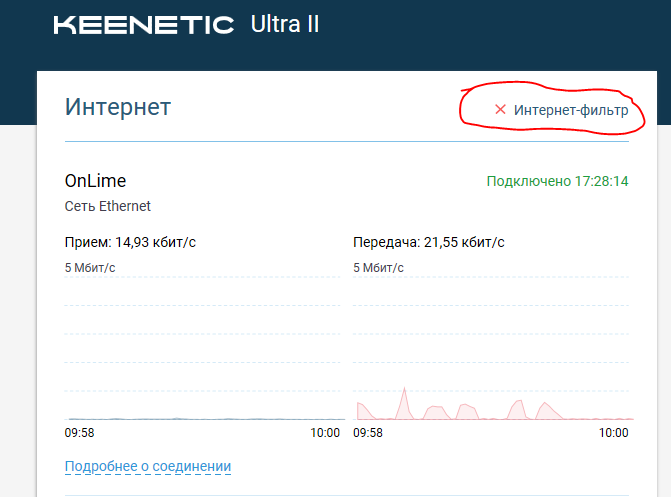
Task: Click the 5 Мбит/с label above the transmit graph
Action: 378,268
